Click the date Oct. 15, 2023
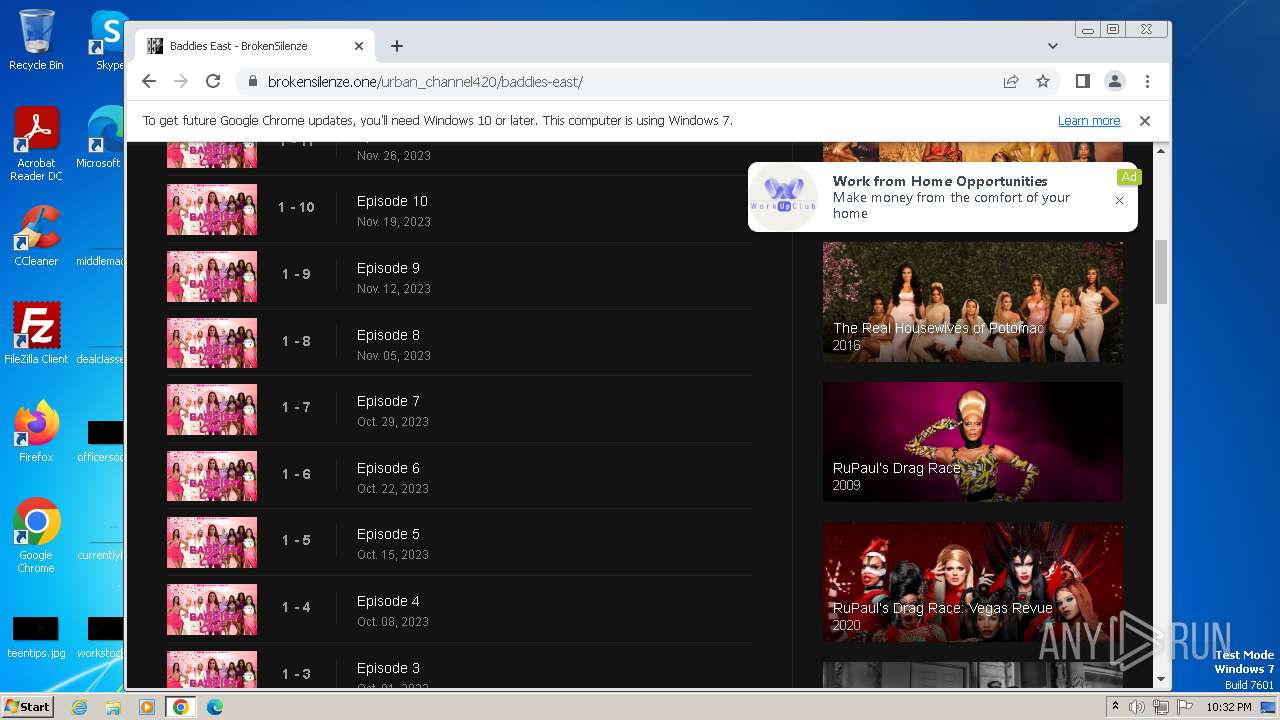This screenshot has height=720, width=1280. pyautogui.click(x=393, y=555)
